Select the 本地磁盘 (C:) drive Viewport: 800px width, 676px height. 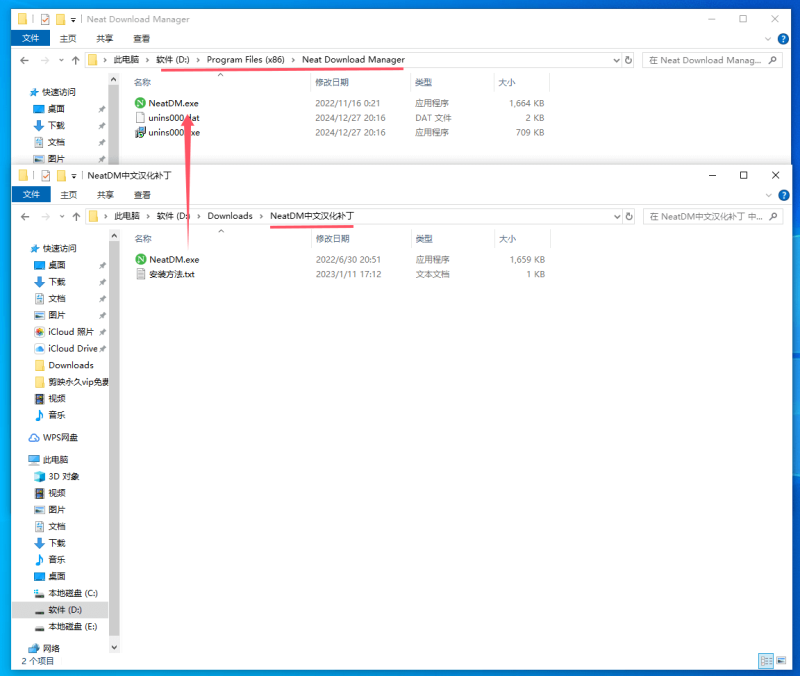coord(72,593)
